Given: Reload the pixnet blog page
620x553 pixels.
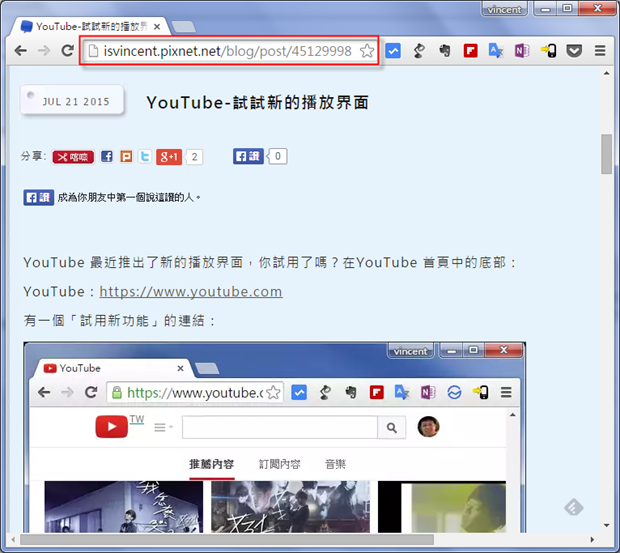Looking at the screenshot, I should (68, 51).
